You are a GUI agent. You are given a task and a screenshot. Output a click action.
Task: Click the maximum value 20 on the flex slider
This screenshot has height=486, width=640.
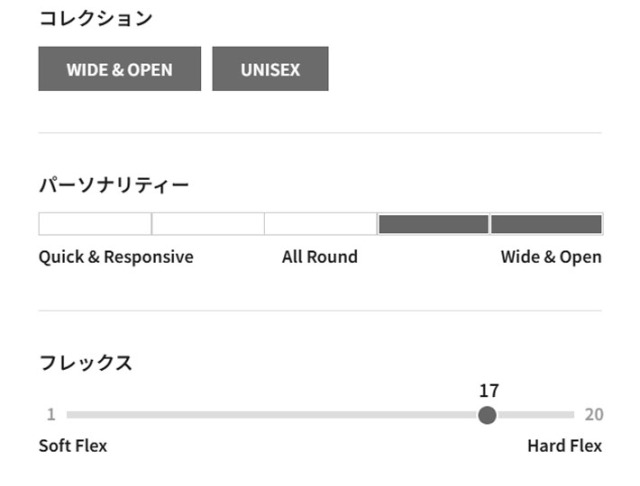(x=593, y=415)
